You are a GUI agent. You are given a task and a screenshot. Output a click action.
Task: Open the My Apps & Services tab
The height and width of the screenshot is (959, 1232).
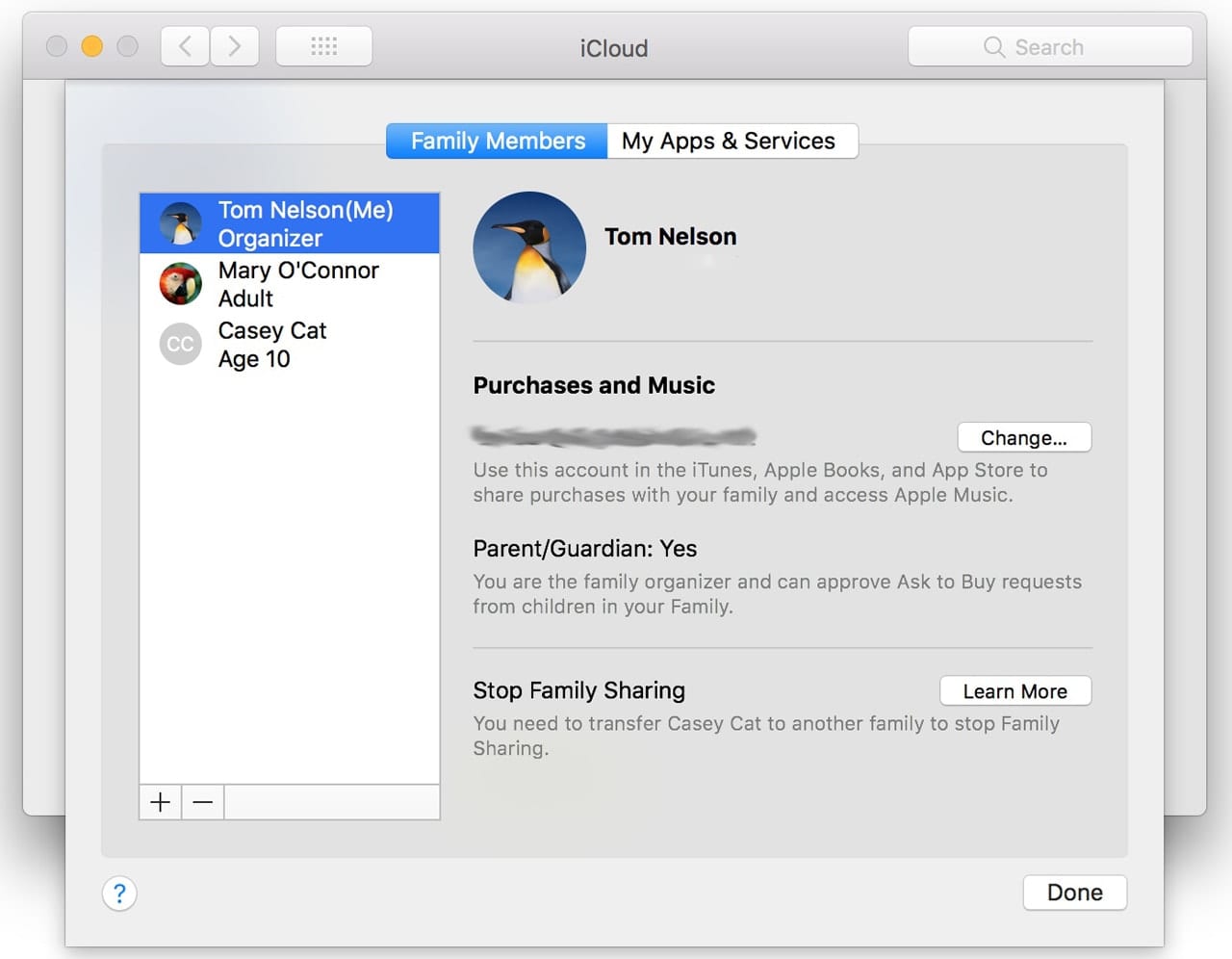point(731,141)
